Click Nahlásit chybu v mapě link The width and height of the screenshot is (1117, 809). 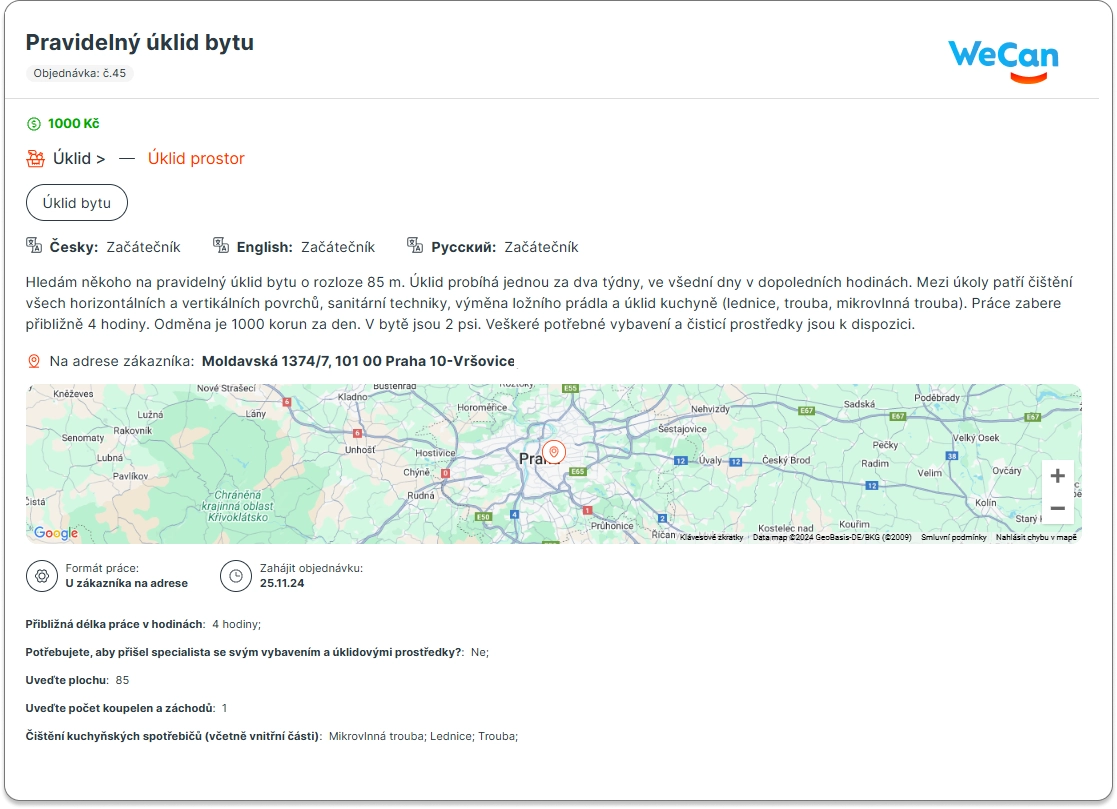[1036, 537]
